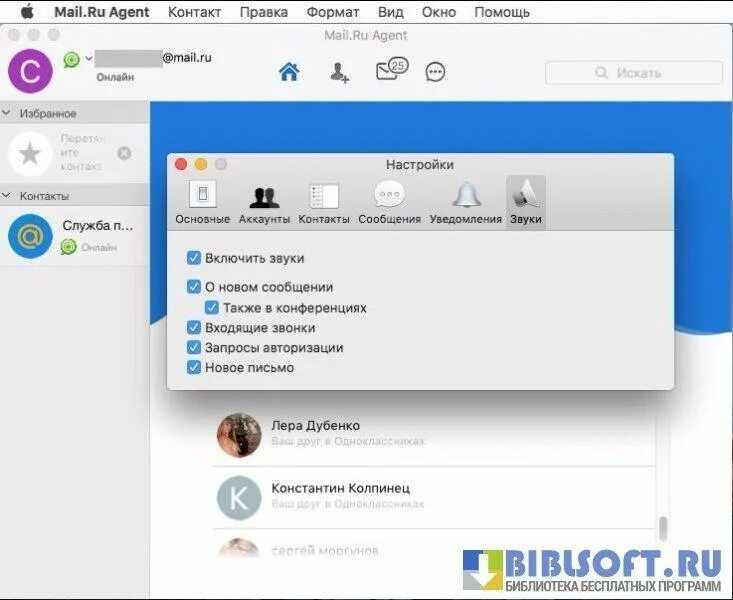This screenshot has width=733, height=600.
Task: Open the Окно menu
Action: (x=438, y=12)
